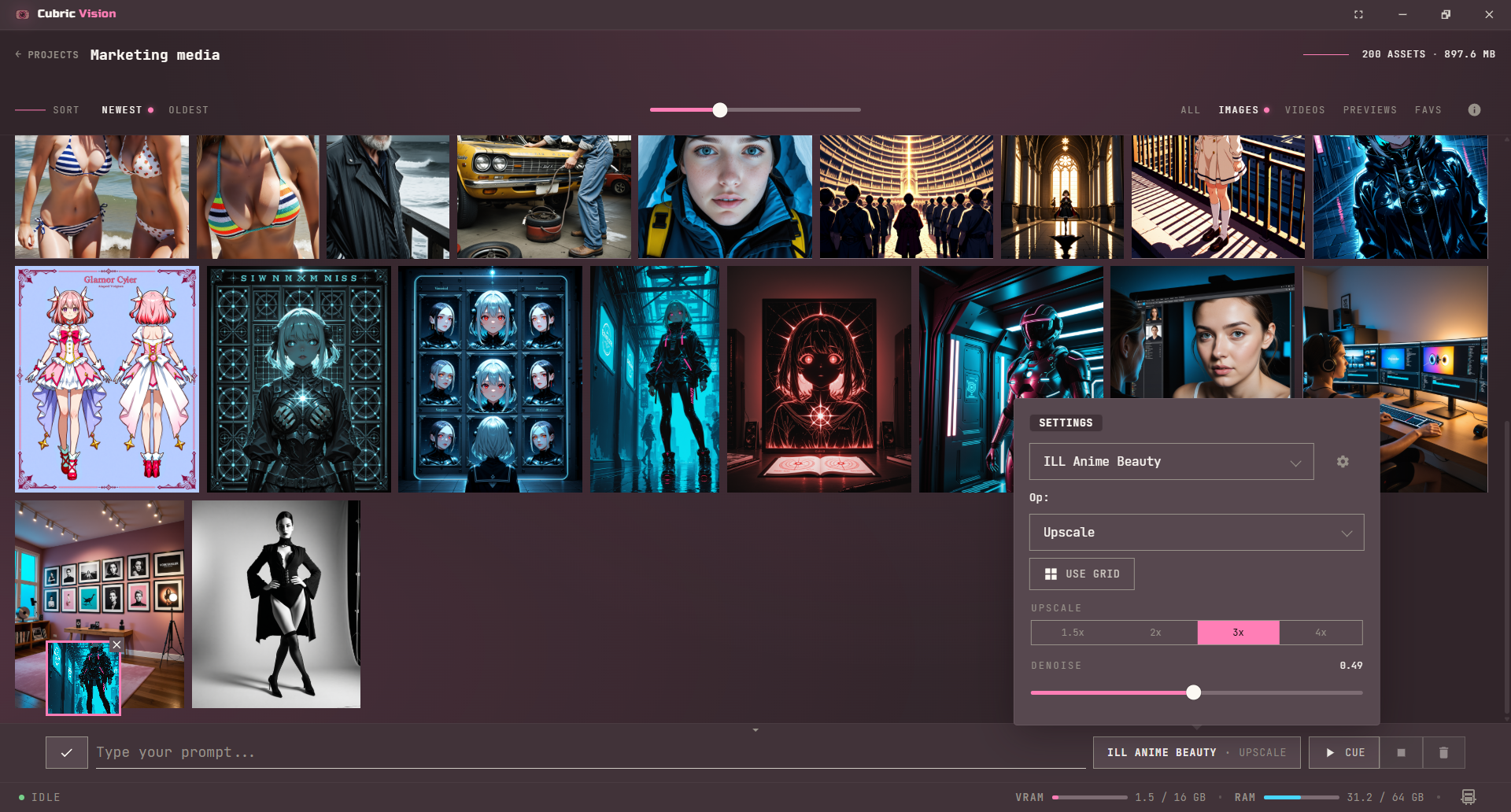Select the SIWNNXMMISS teal anime thumbnail
1511x812 pixels.
299,379
